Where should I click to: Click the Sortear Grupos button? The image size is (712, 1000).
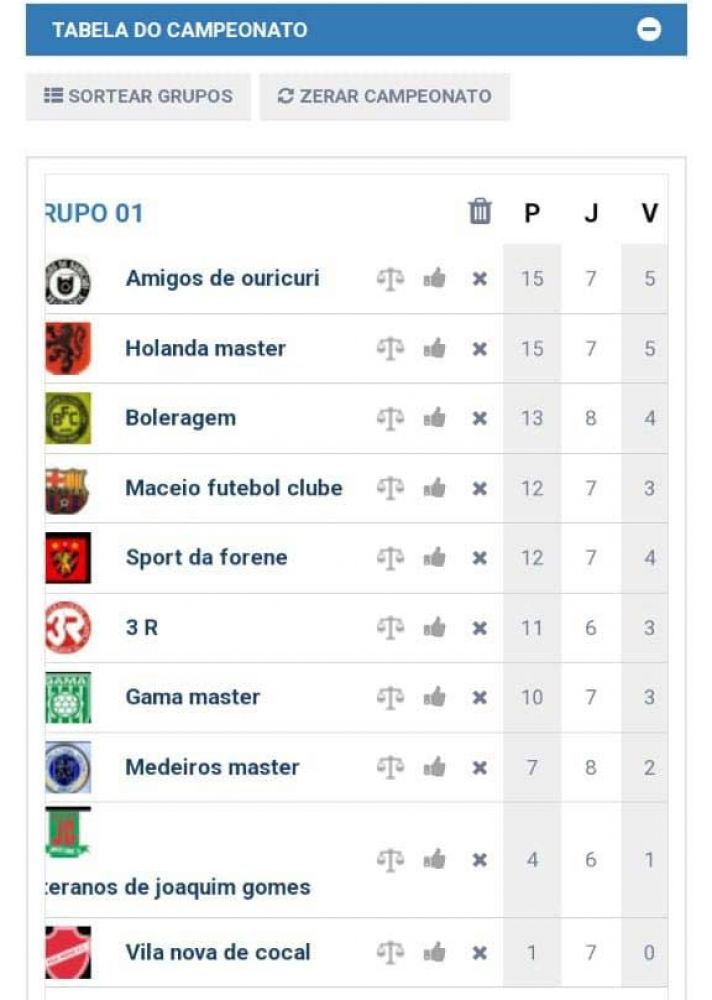pyautogui.click(x=138, y=97)
